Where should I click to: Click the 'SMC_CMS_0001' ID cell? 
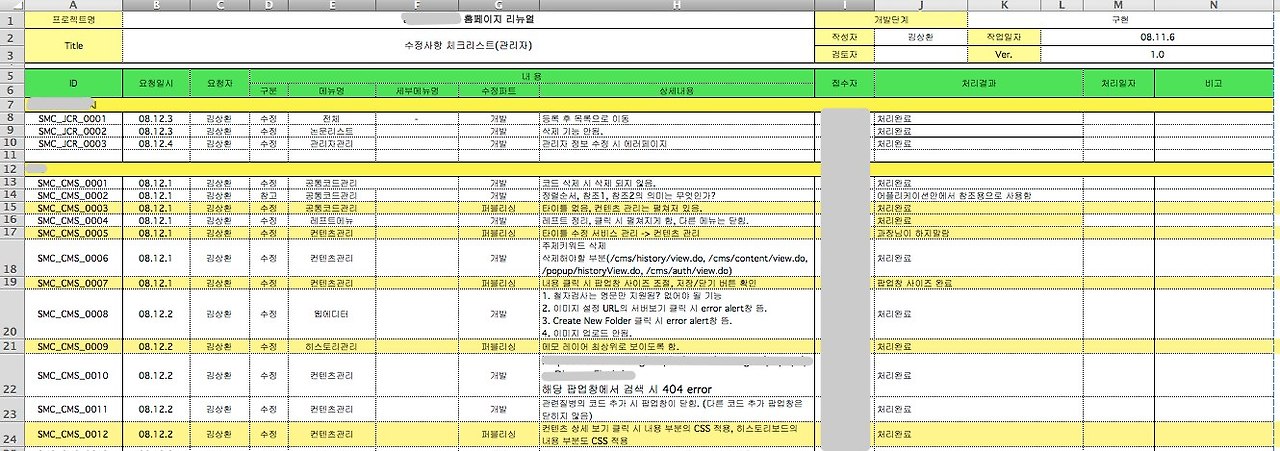coord(73,183)
